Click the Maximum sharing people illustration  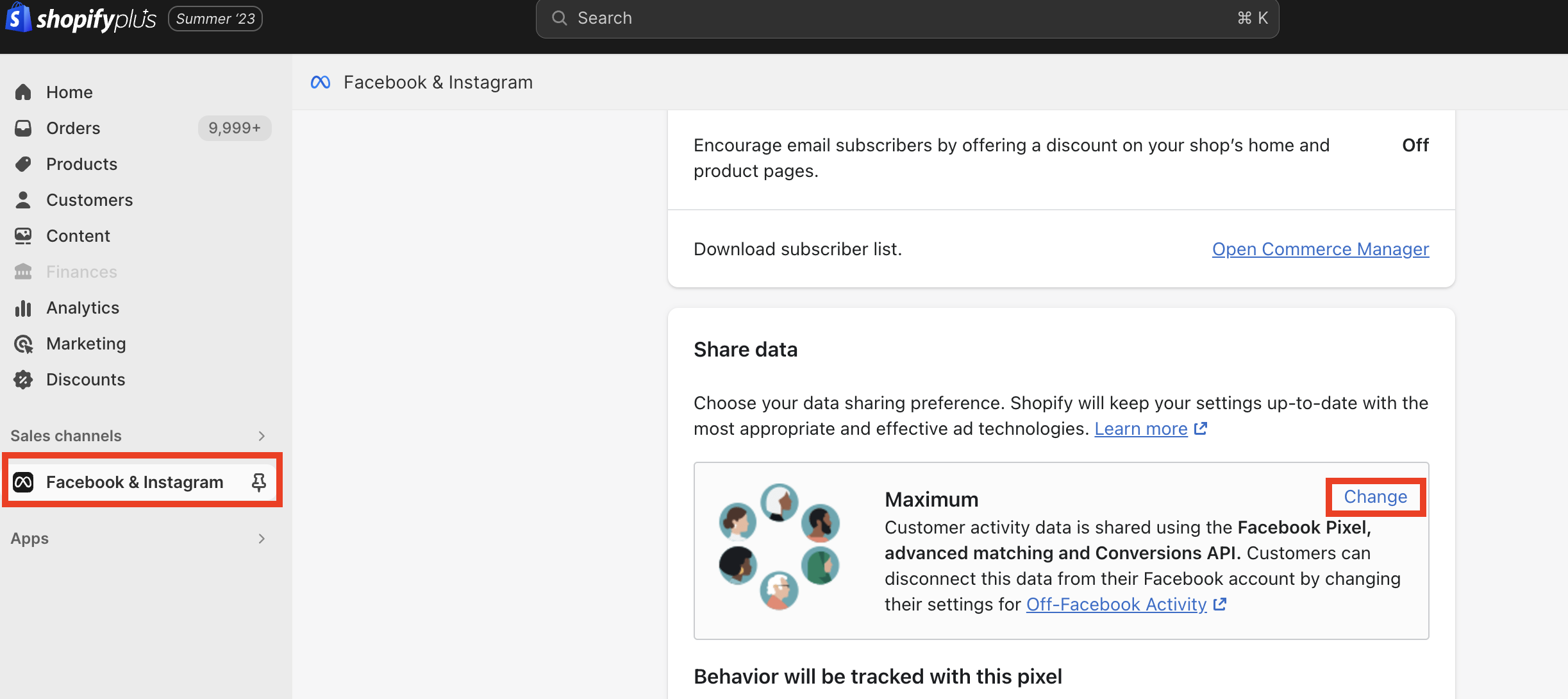click(x=779, y=546)
